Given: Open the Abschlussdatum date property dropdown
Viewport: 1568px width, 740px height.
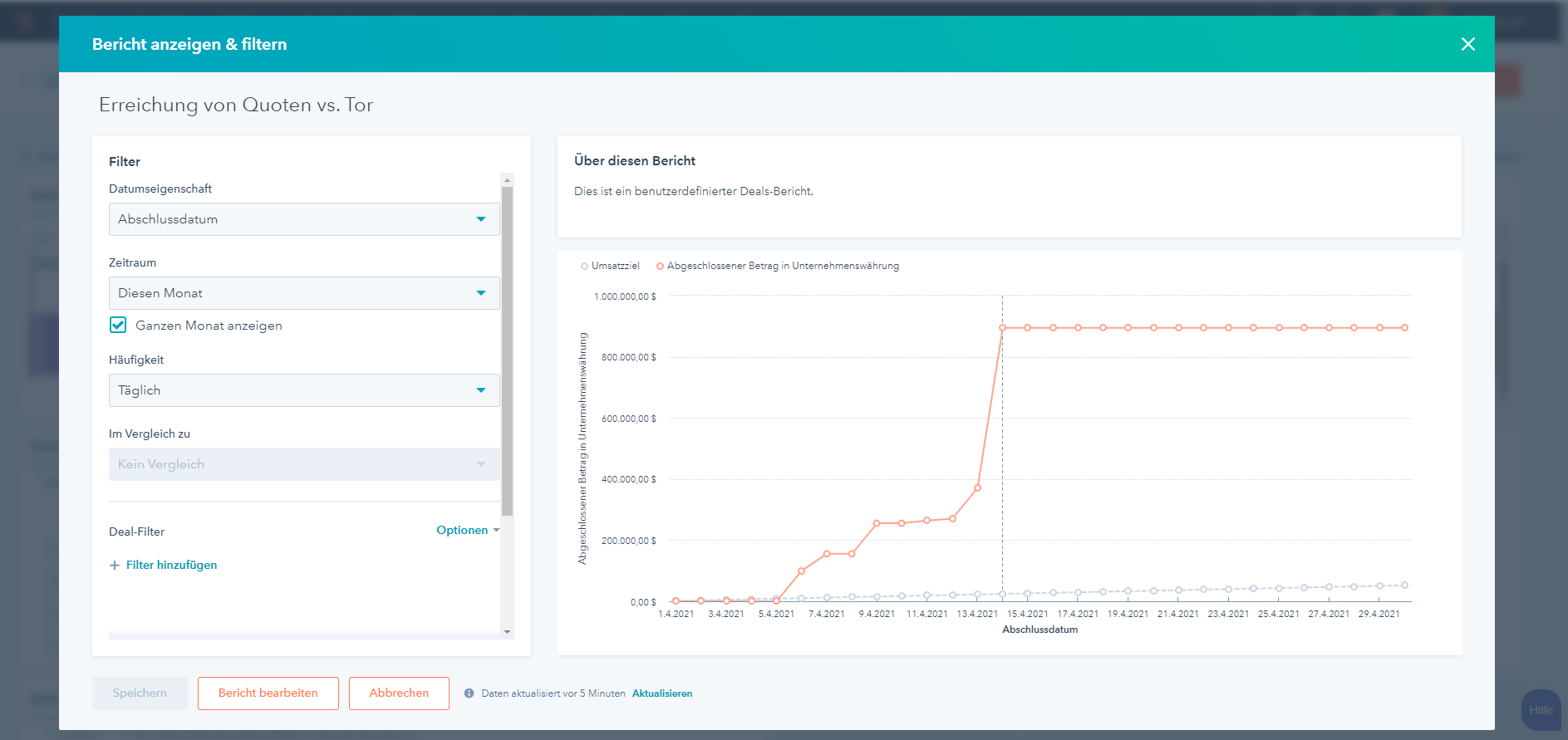Looking at the screenshot, I should [304, 219].
